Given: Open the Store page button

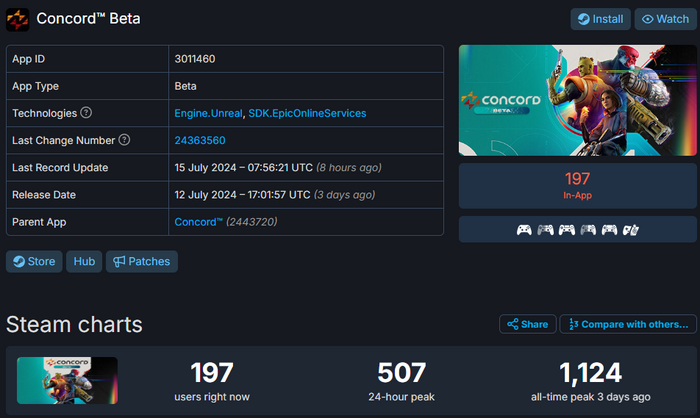Looking at the screenshot, I should click(34, 262).
